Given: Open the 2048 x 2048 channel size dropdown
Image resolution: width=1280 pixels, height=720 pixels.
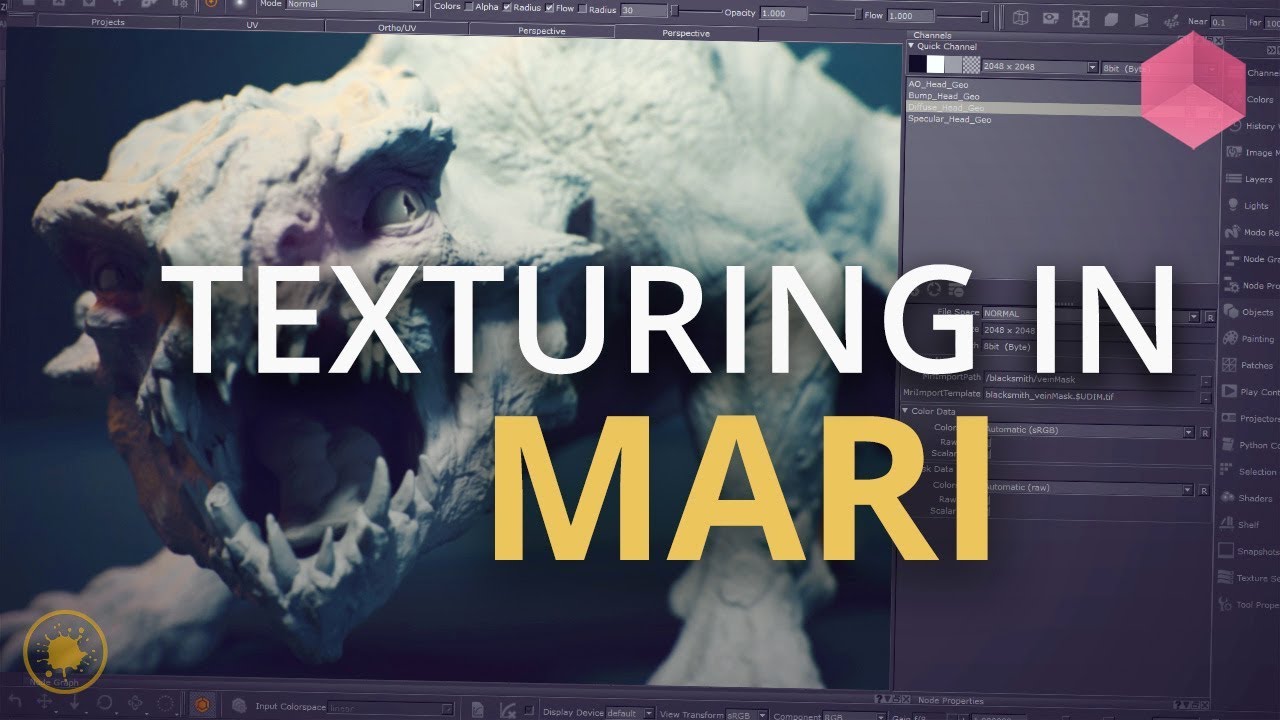Looking at the screenshot, I should (1040, 67).
